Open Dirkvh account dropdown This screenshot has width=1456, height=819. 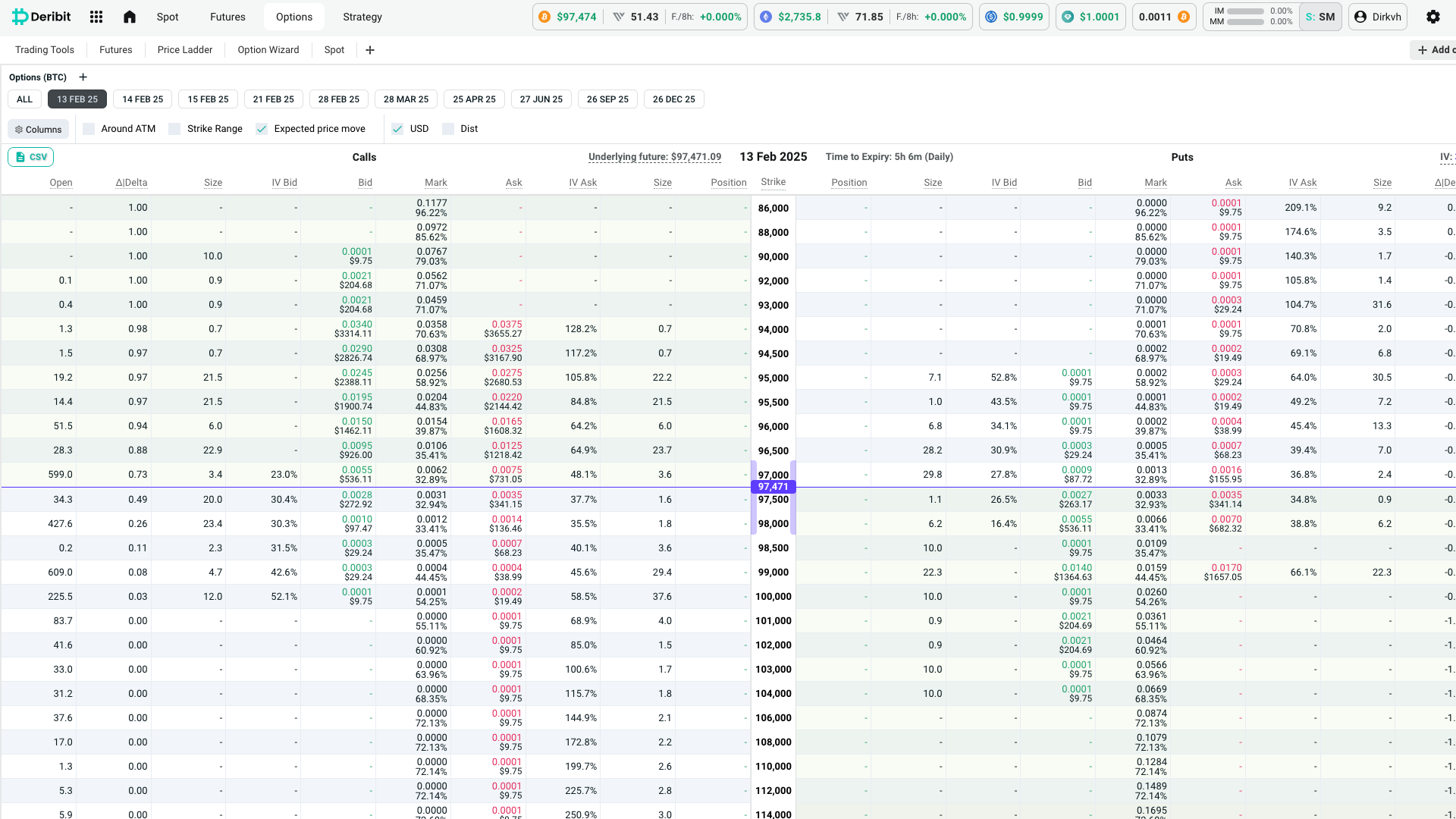point(1378,17)
